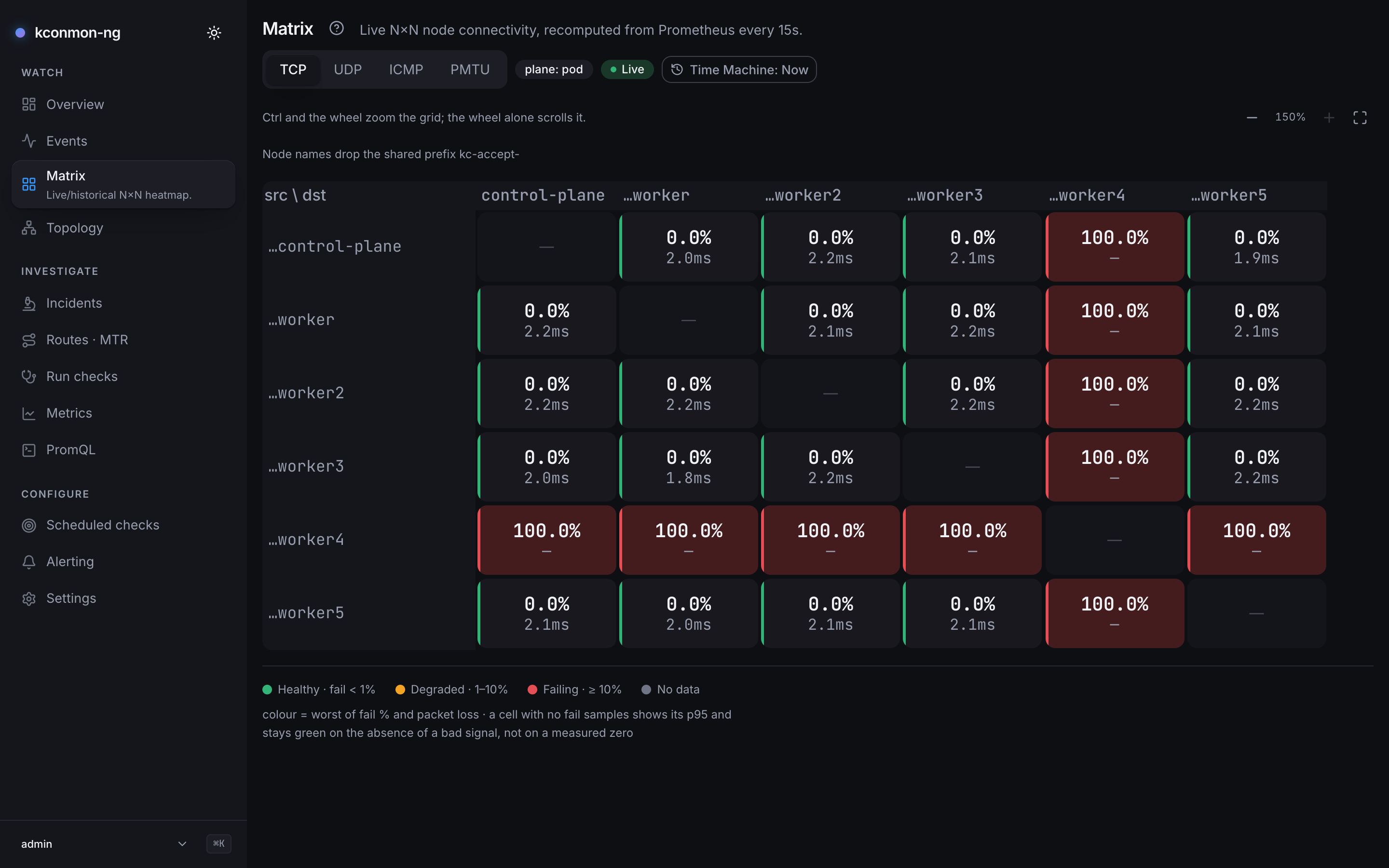Zoom in the grid with plus icon
Screen dimensions: 1389x868
click(x=1329, y=118)
